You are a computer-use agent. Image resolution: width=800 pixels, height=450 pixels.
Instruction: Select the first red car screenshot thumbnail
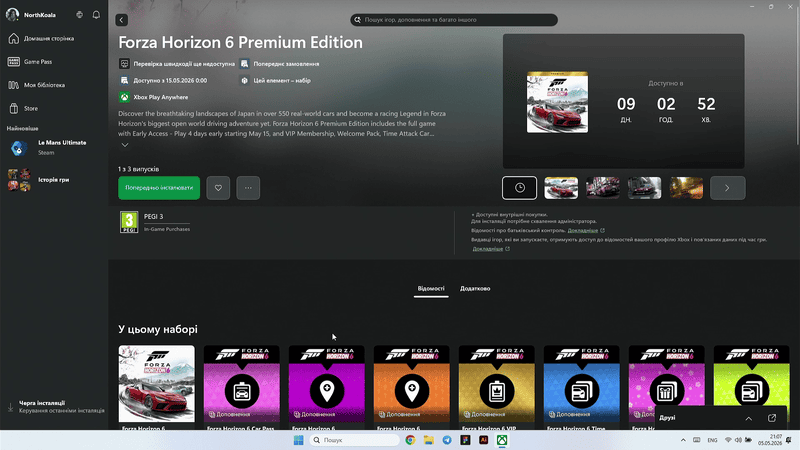[x=561, y=188]
